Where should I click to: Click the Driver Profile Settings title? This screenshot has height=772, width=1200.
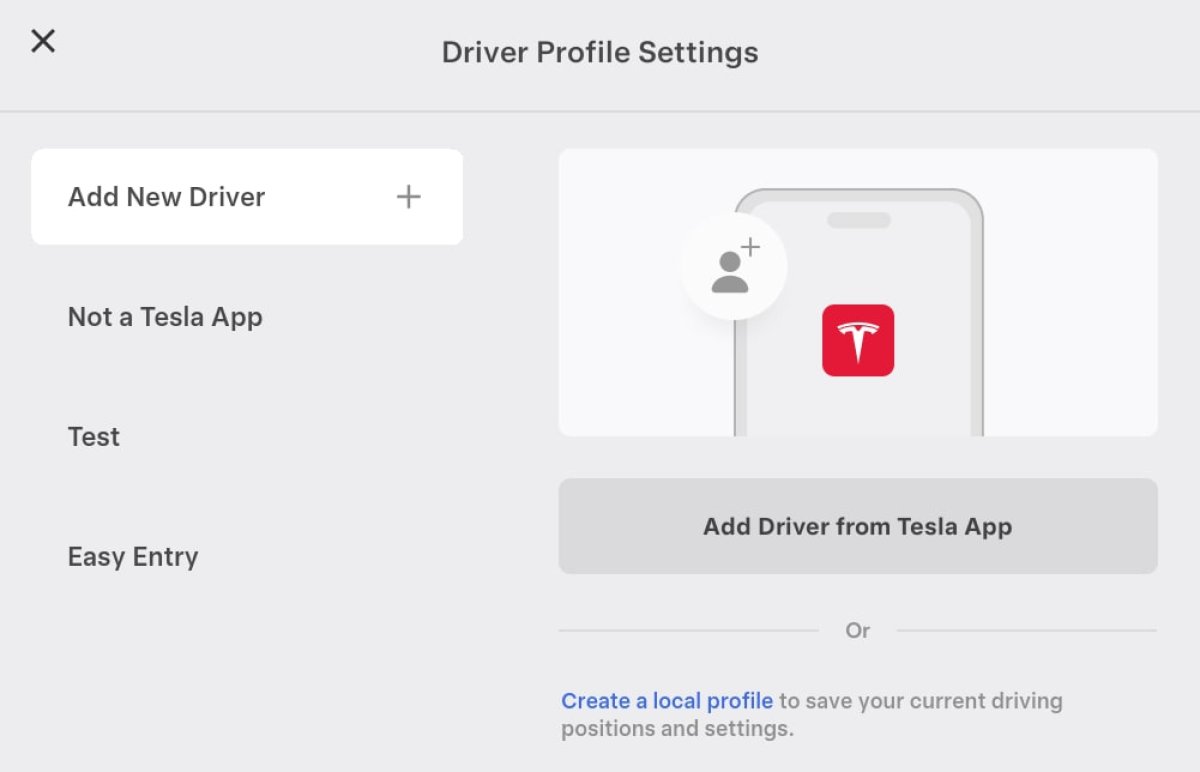pos(600,52)
